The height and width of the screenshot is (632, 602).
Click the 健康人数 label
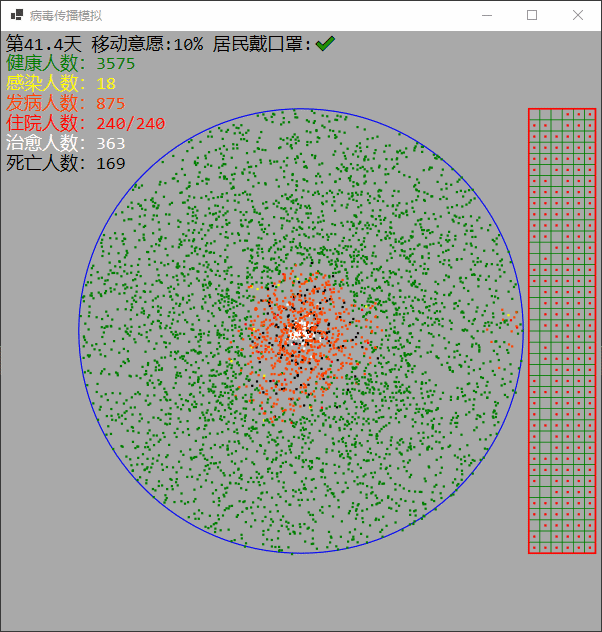click(x=42, y=63)
